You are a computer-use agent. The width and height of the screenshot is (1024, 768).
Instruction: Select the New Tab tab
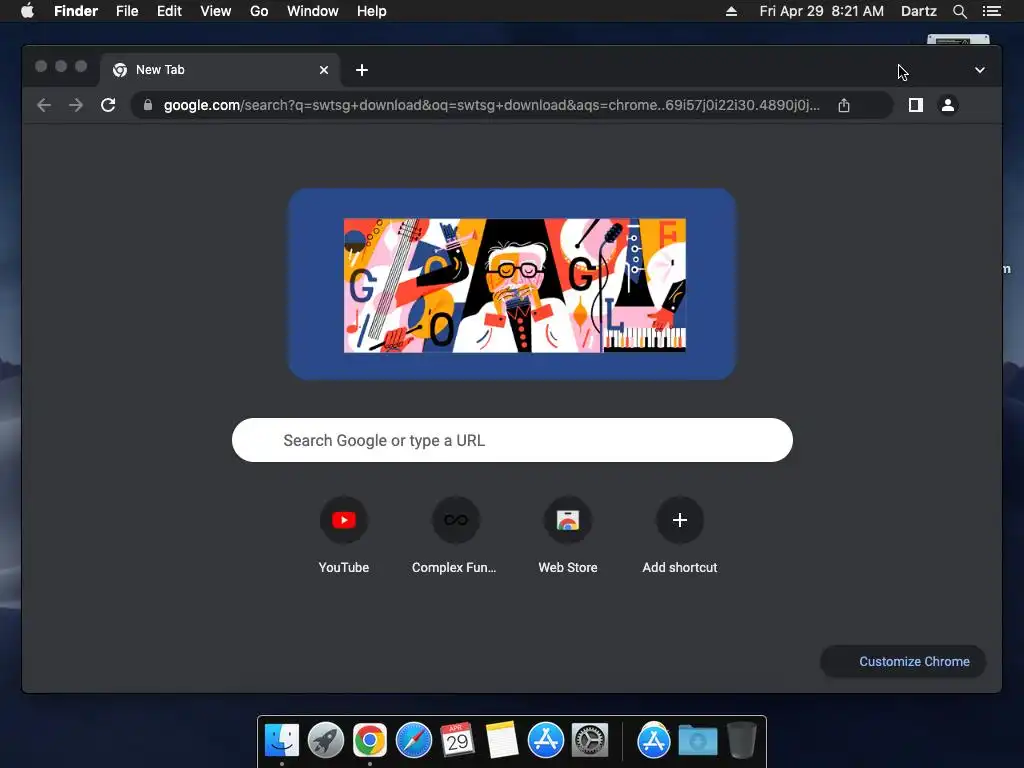[220, 70]
